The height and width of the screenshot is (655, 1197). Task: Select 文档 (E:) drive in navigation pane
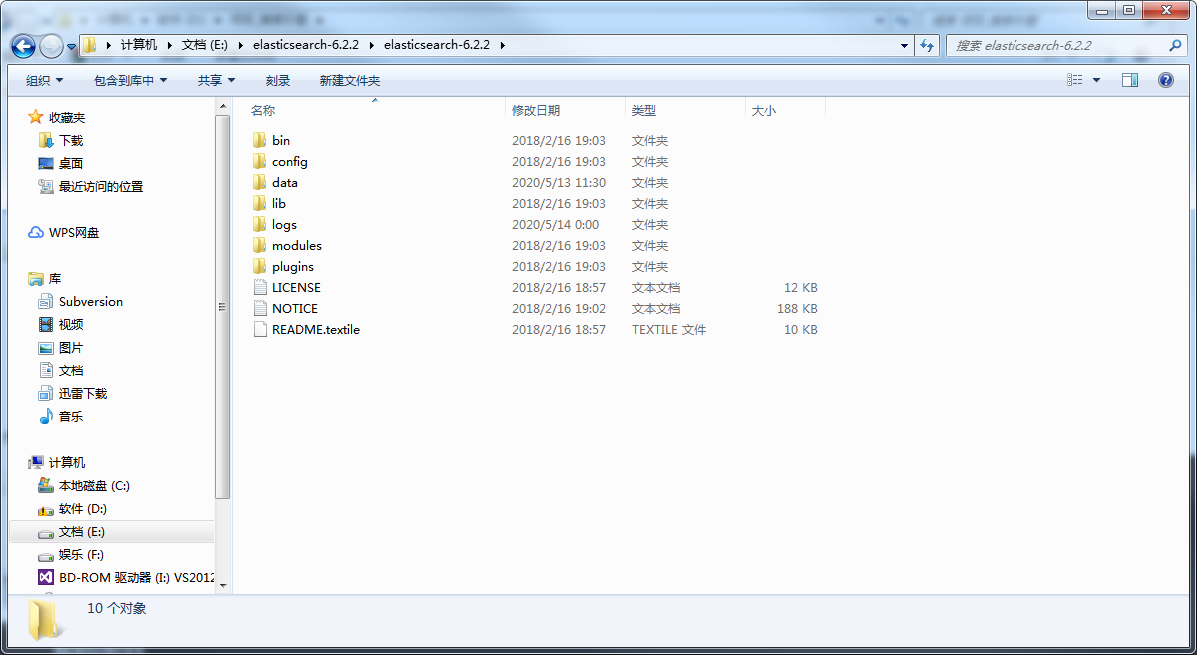(x=82, y=531)
